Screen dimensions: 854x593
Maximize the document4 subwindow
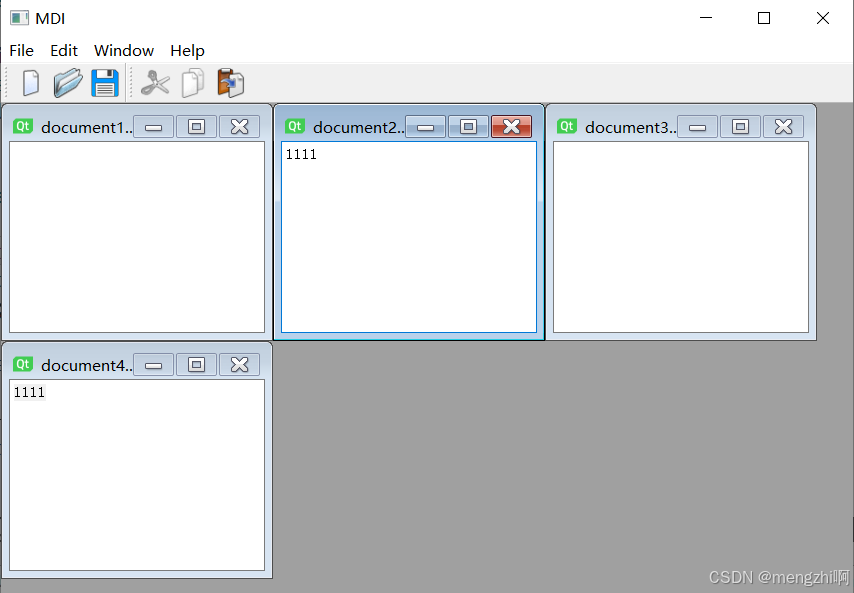pyautogui.click(x=197, y=365)
